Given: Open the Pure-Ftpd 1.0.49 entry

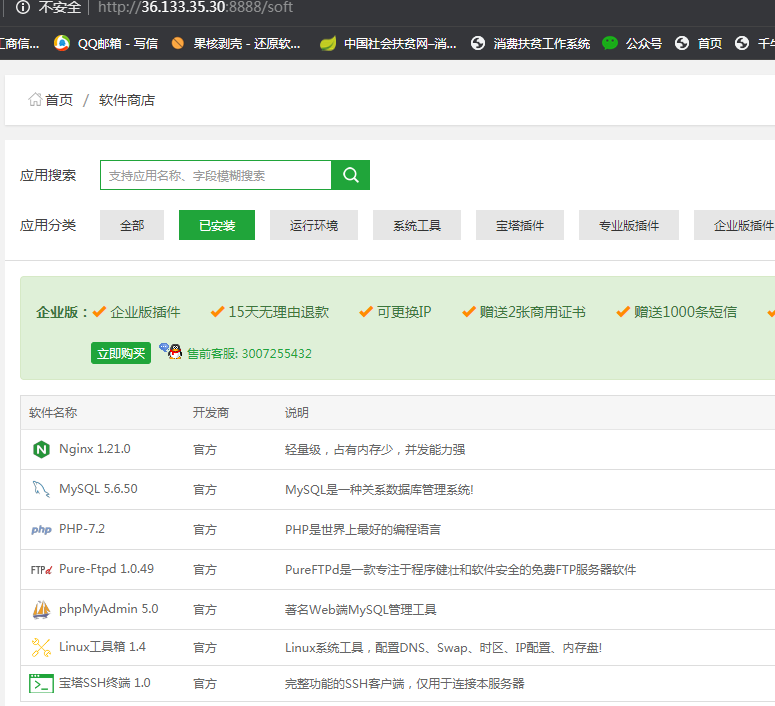Looking at the screenshot, I should [106, 569].
